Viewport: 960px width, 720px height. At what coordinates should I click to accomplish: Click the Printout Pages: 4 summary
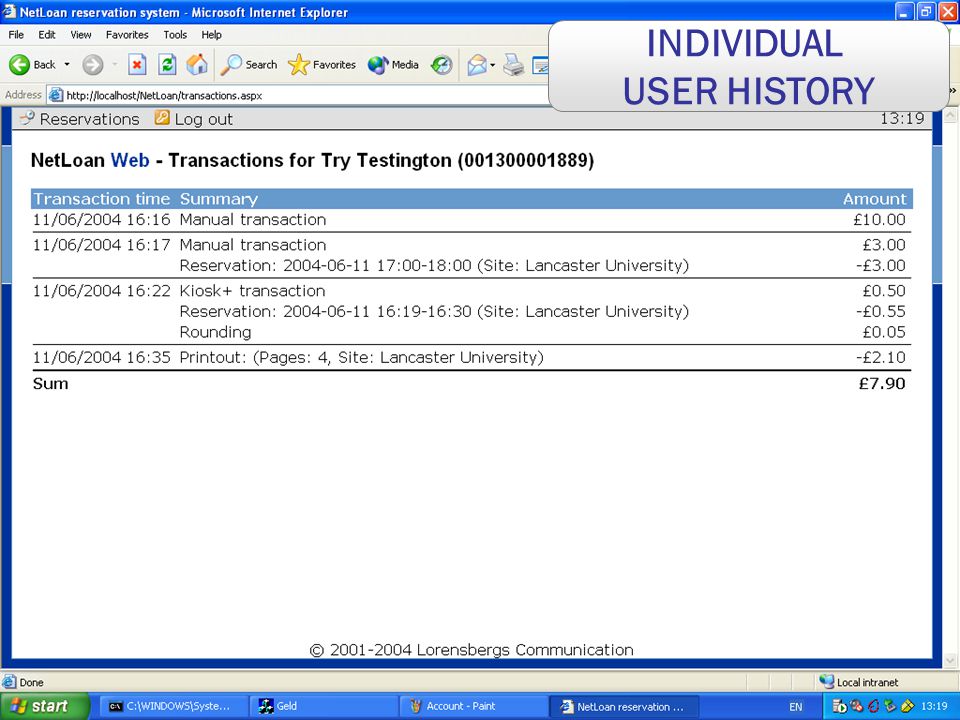361,358
